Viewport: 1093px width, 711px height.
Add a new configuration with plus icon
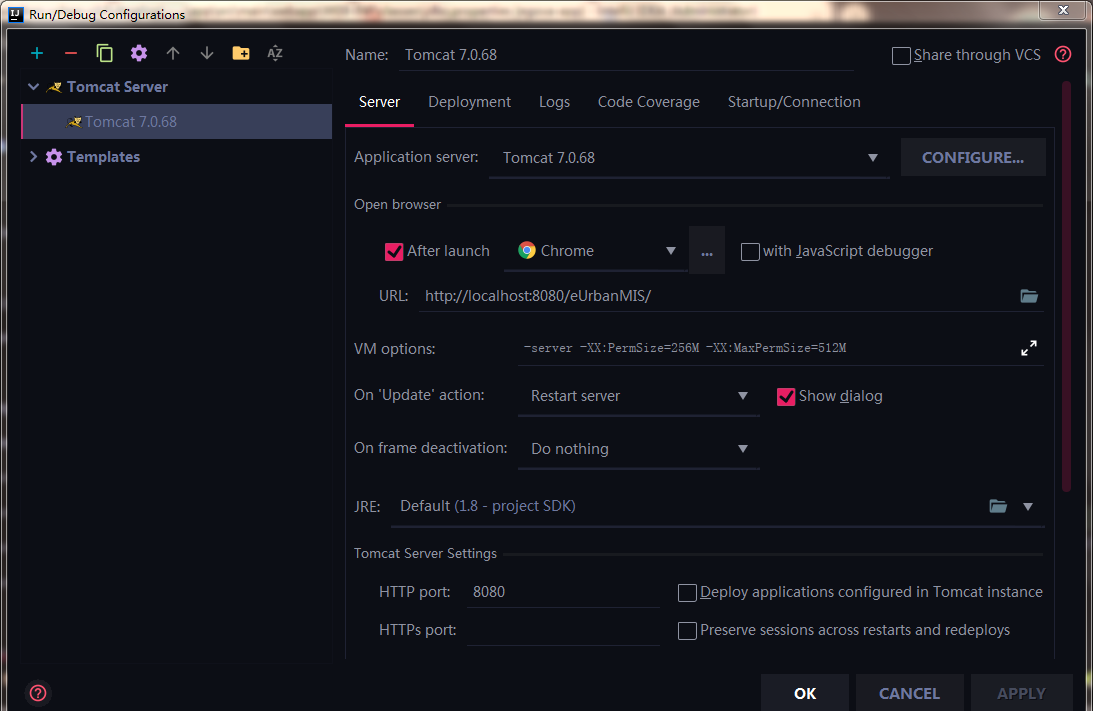37,53
